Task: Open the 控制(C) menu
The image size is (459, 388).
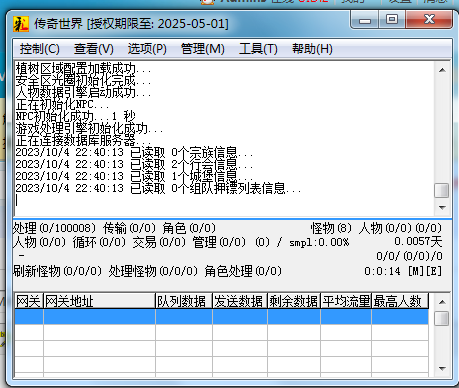Action: [39, 49]
